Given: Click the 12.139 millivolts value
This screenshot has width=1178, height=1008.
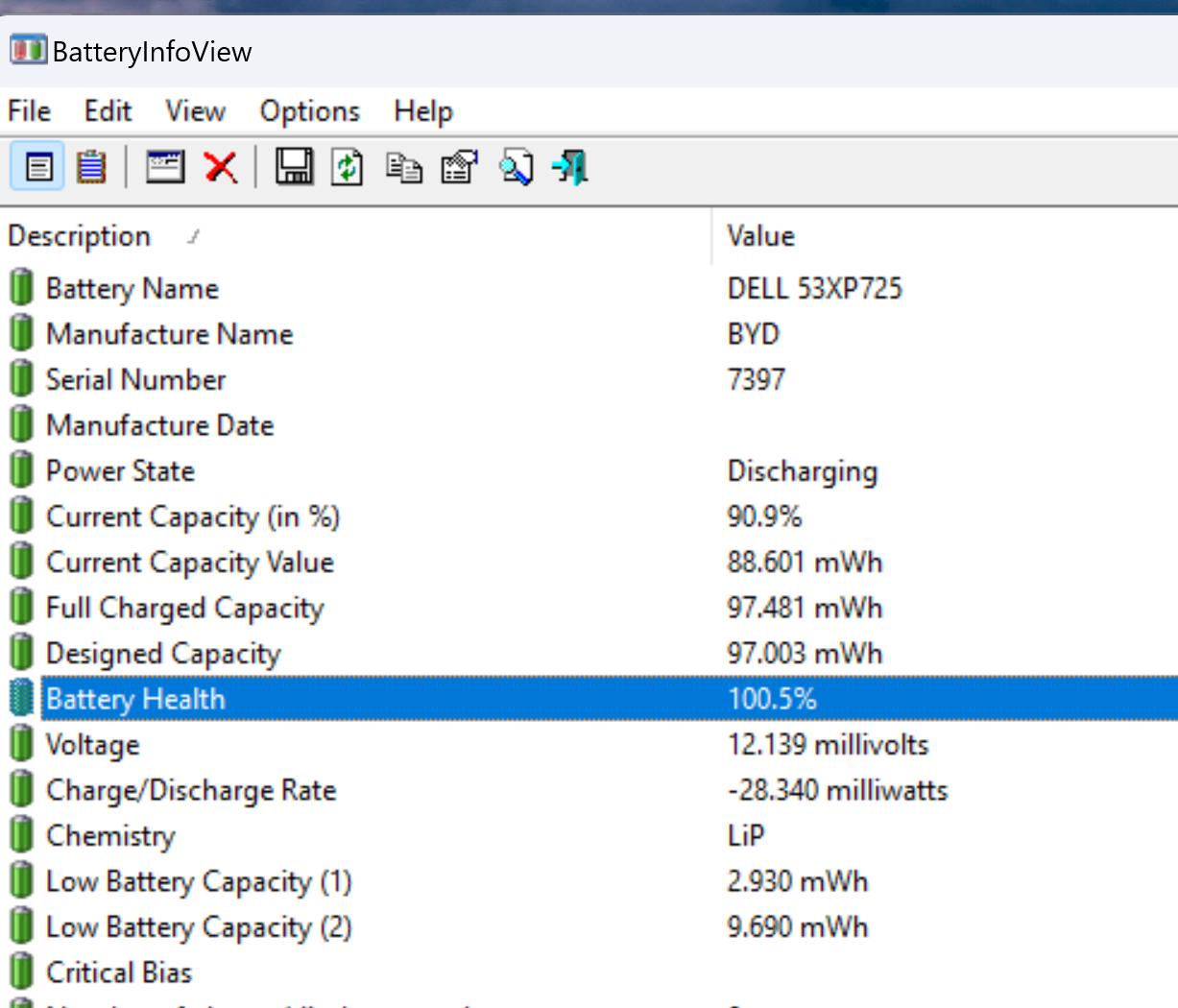Looking at the screenshot, I should coord(828,744).
